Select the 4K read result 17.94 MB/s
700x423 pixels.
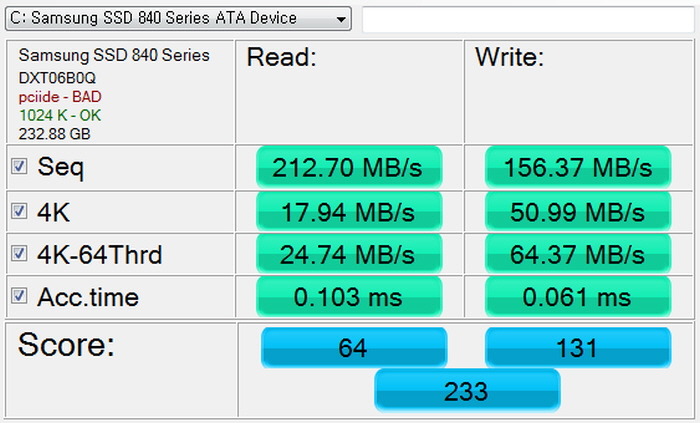tap(349, 211)
